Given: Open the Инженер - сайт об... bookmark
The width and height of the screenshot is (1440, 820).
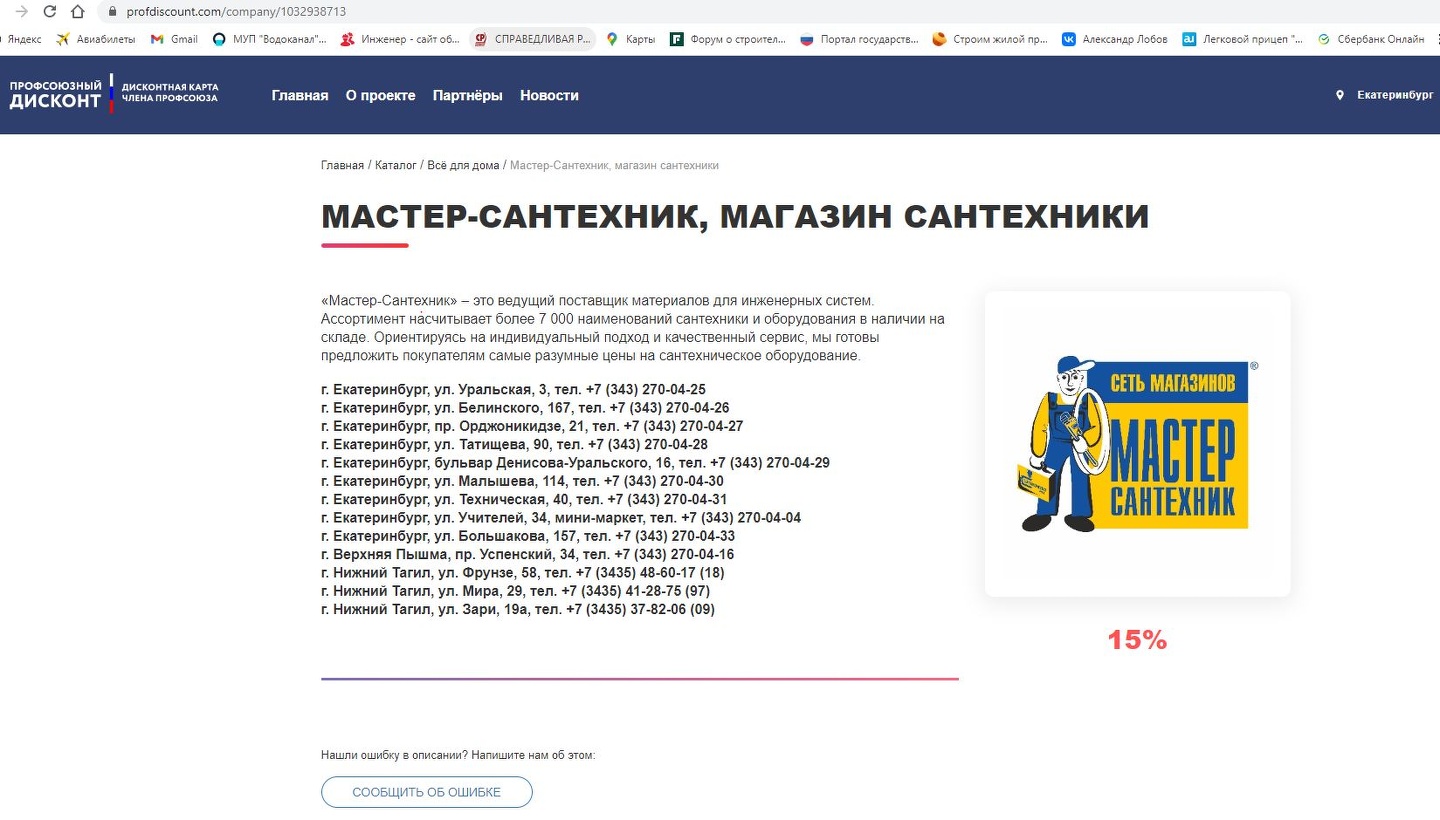Looking at the screenshot, I should coord(400,39).
